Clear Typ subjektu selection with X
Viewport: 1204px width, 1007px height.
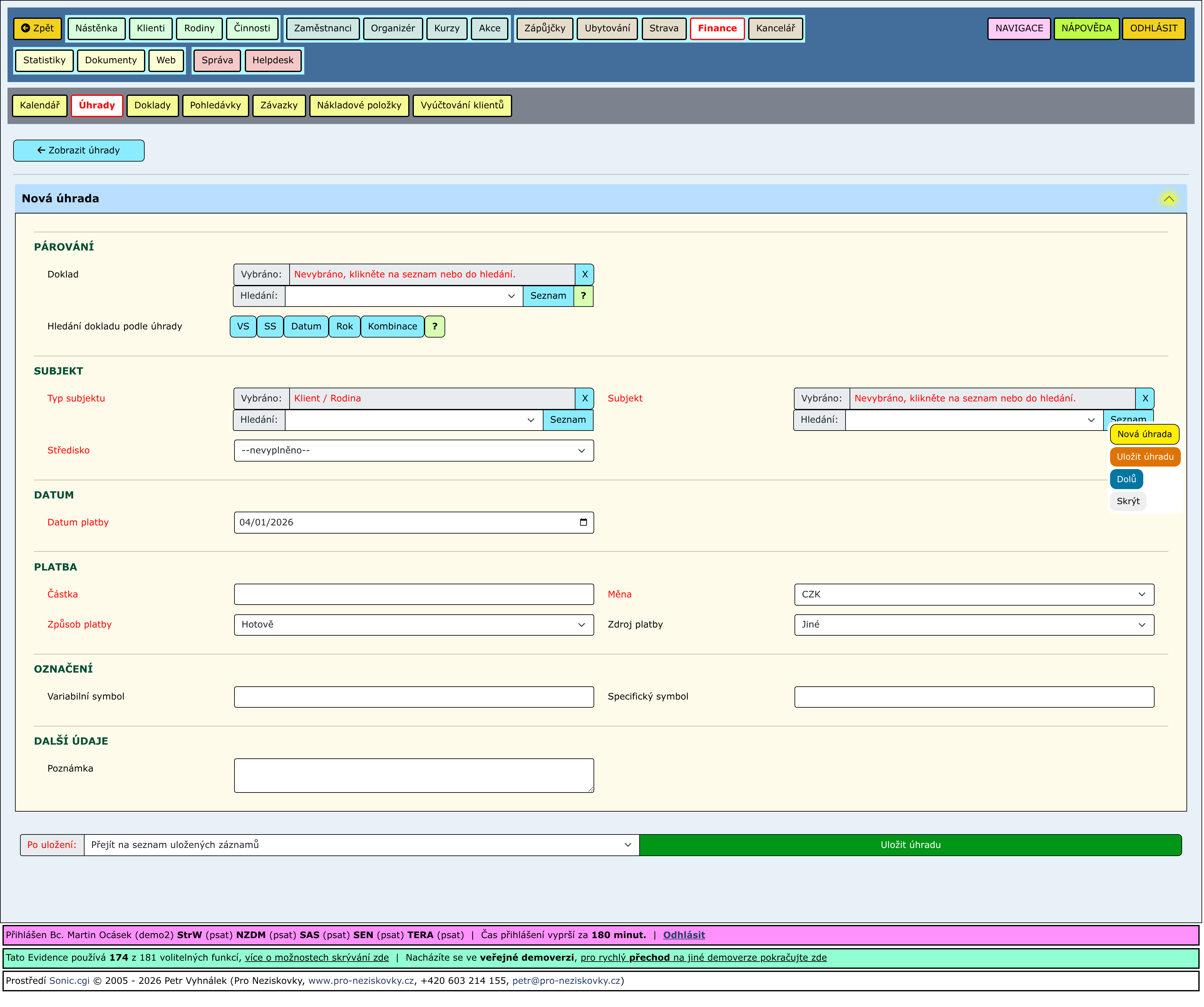585,399
